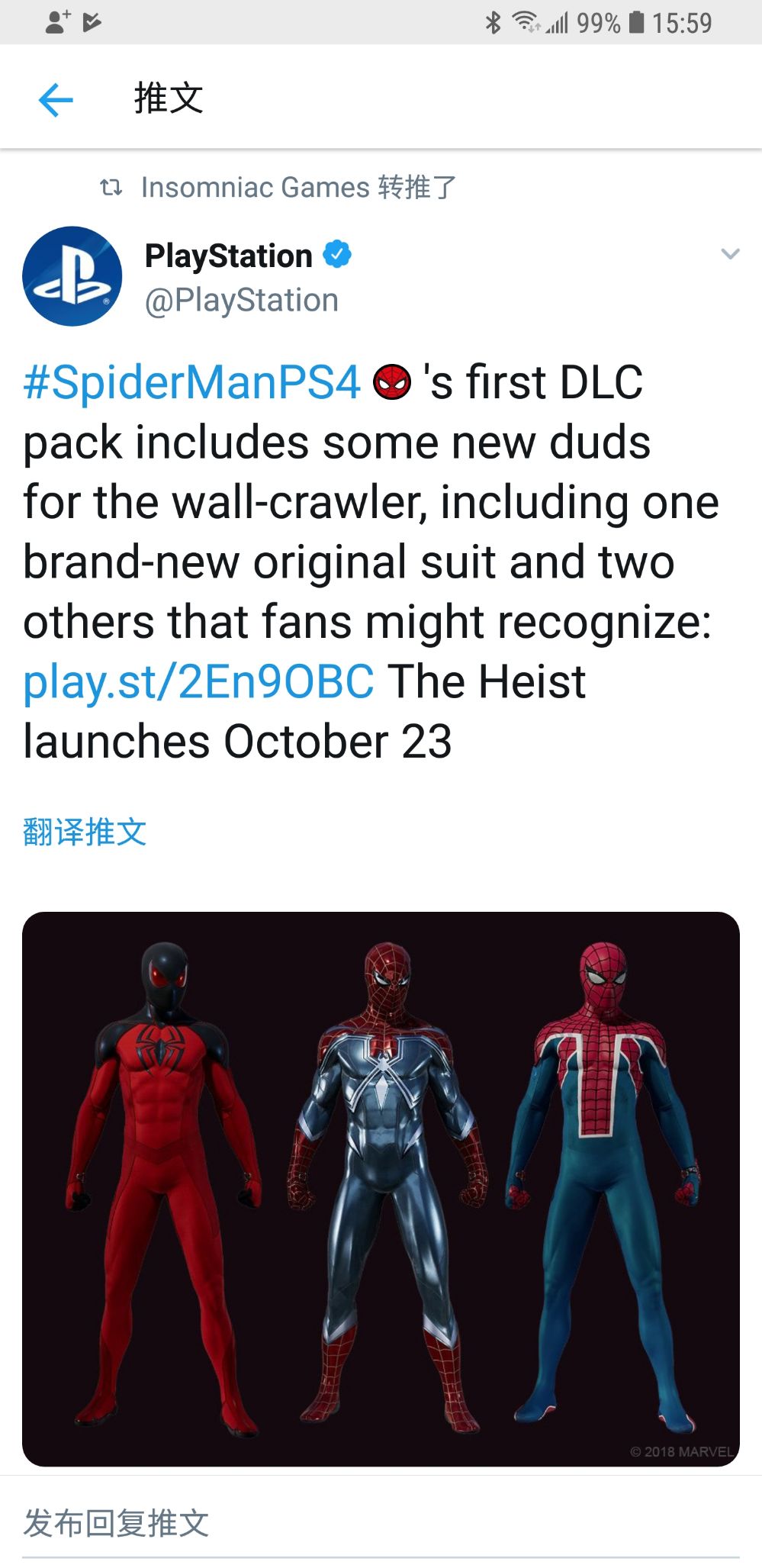Open the PlayStation profile avatar
Screen dimensions: 762x1568
72,276
